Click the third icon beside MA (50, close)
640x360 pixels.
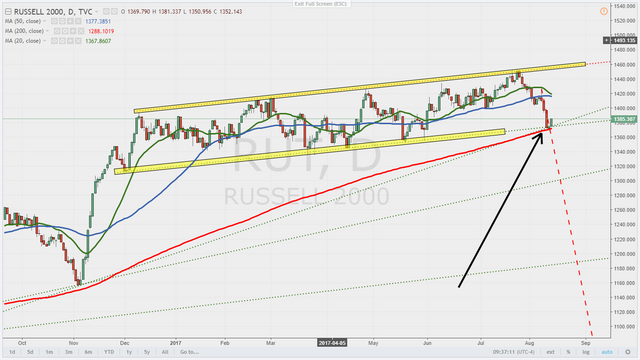click(70, 21)
